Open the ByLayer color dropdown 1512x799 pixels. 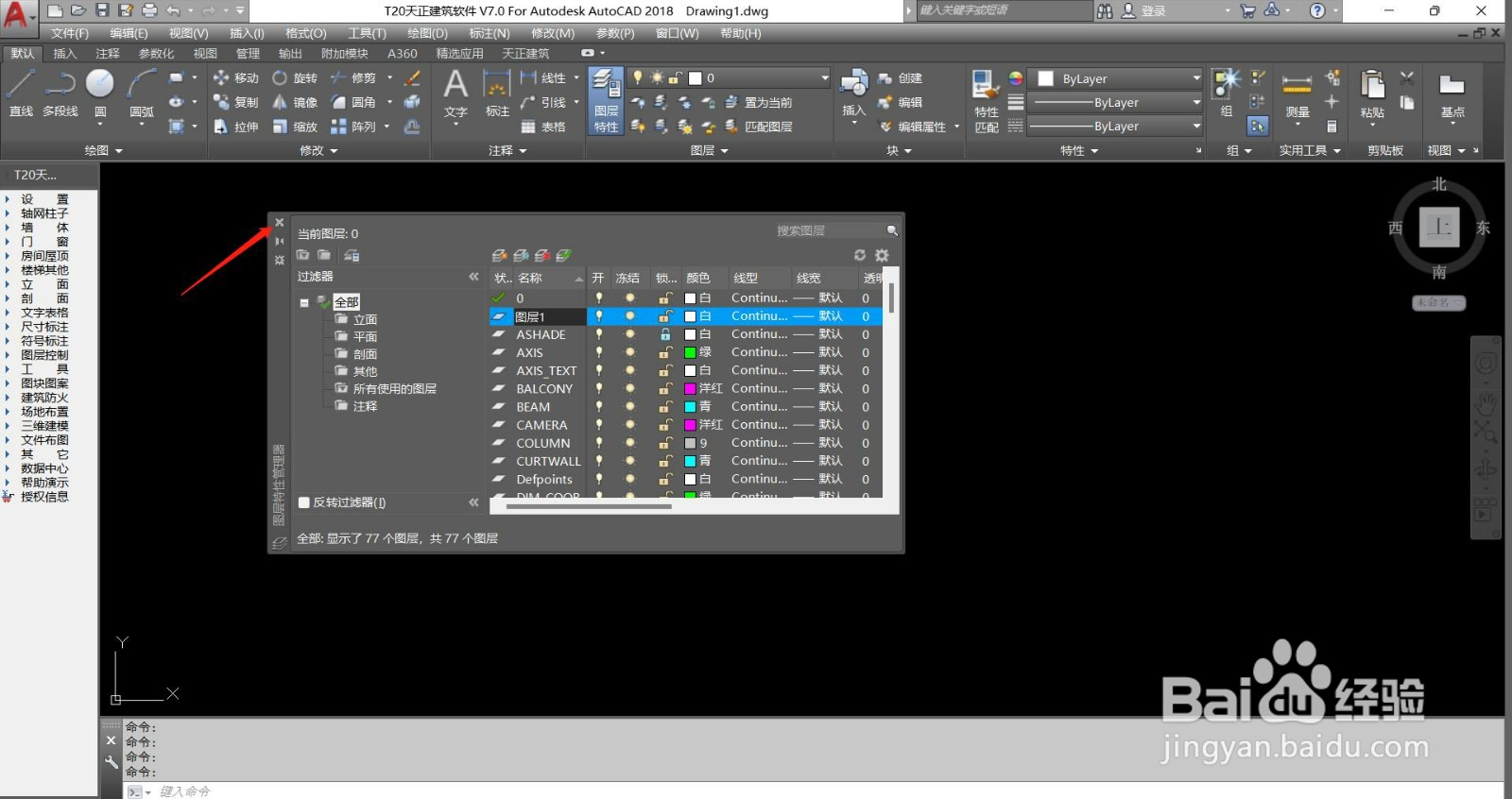pyautogui.click(x=1196, y=78)
